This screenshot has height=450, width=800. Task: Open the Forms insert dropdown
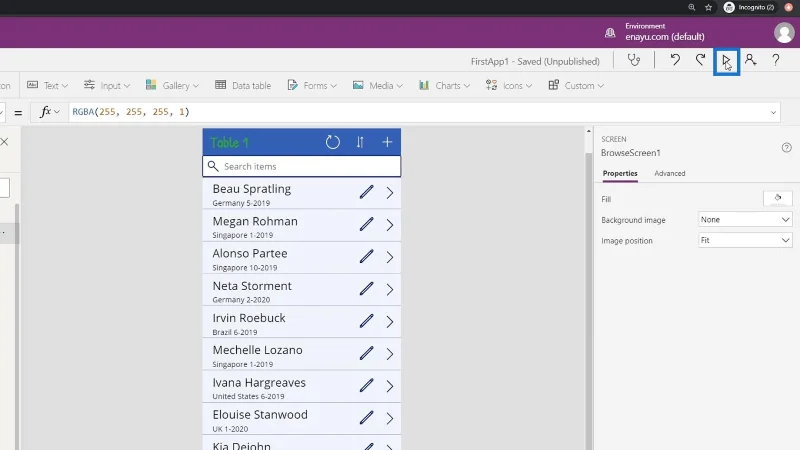point(312,85)
